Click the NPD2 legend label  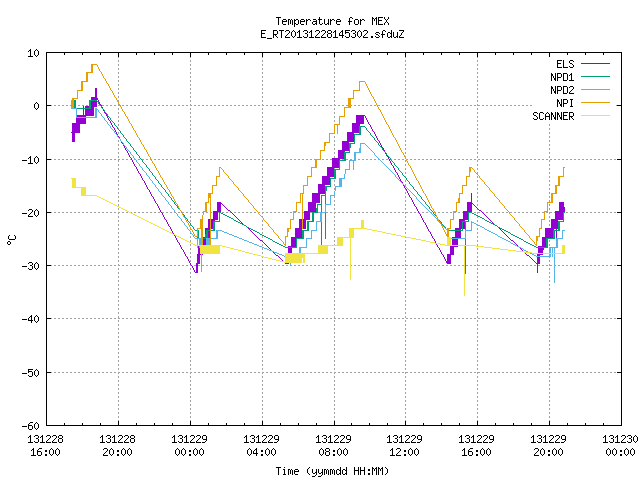click(x=562, y=90)
